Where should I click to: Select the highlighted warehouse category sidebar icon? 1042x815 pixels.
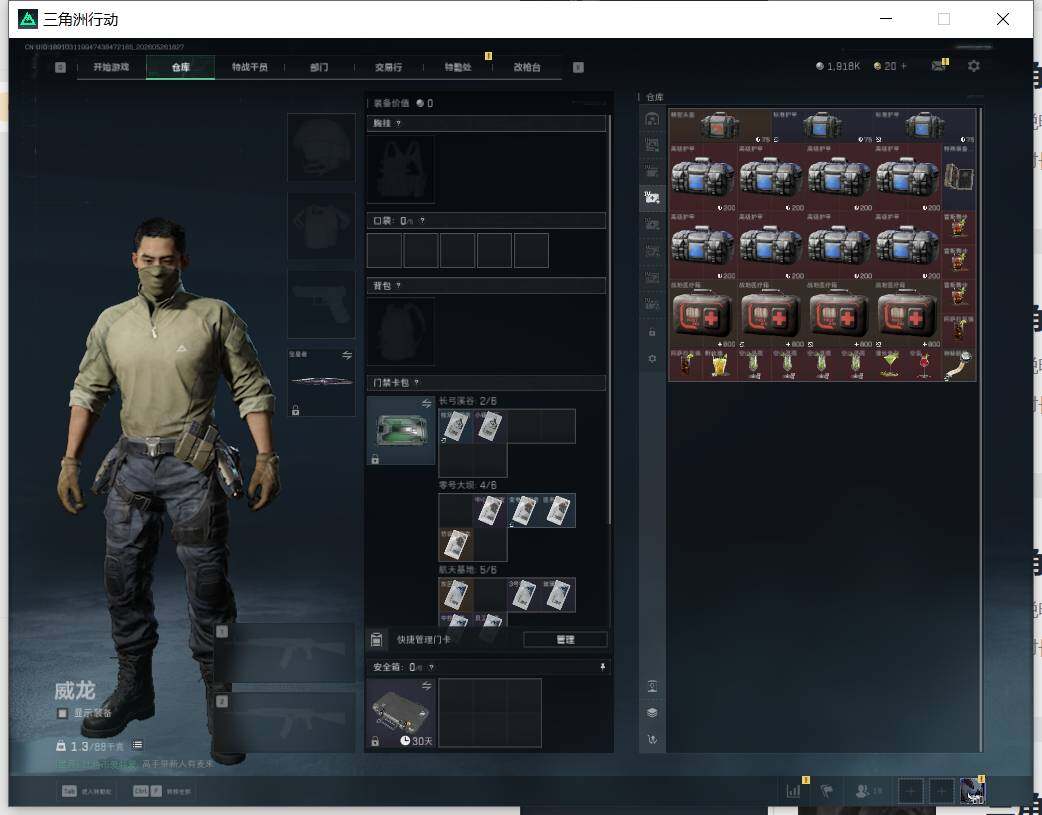[652, 197]
